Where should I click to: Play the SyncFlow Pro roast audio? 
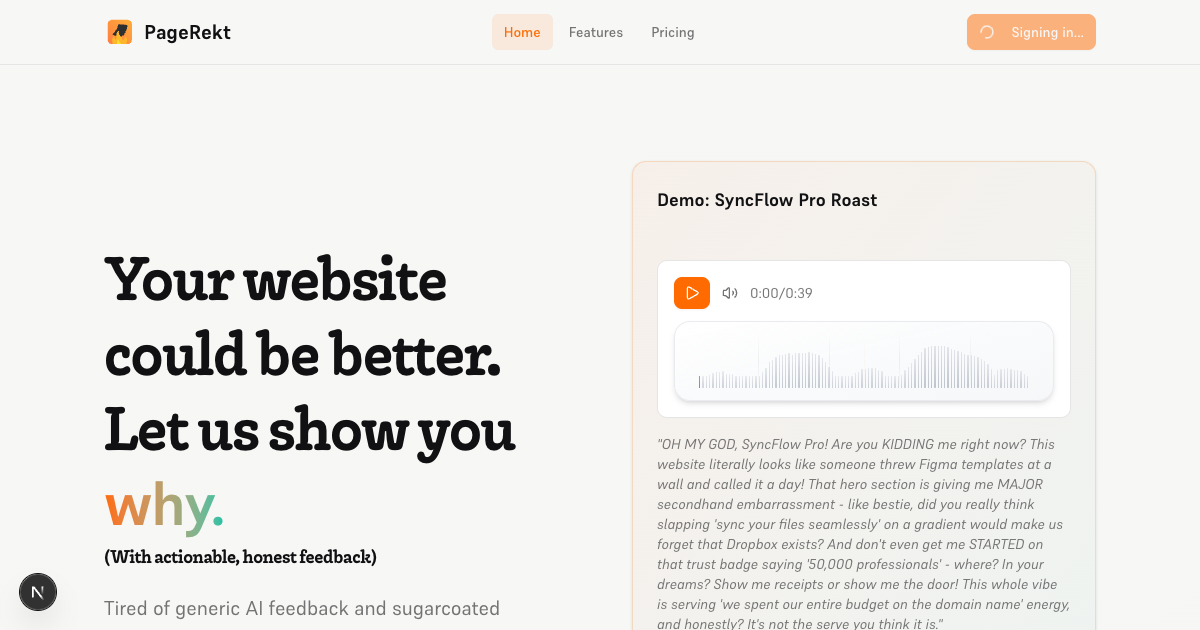point(691,293)
